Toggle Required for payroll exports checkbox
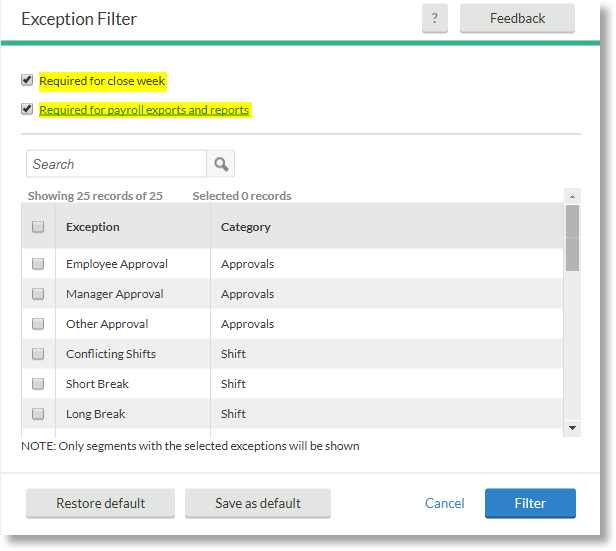The image size is (616, 551). pos(27,109)
